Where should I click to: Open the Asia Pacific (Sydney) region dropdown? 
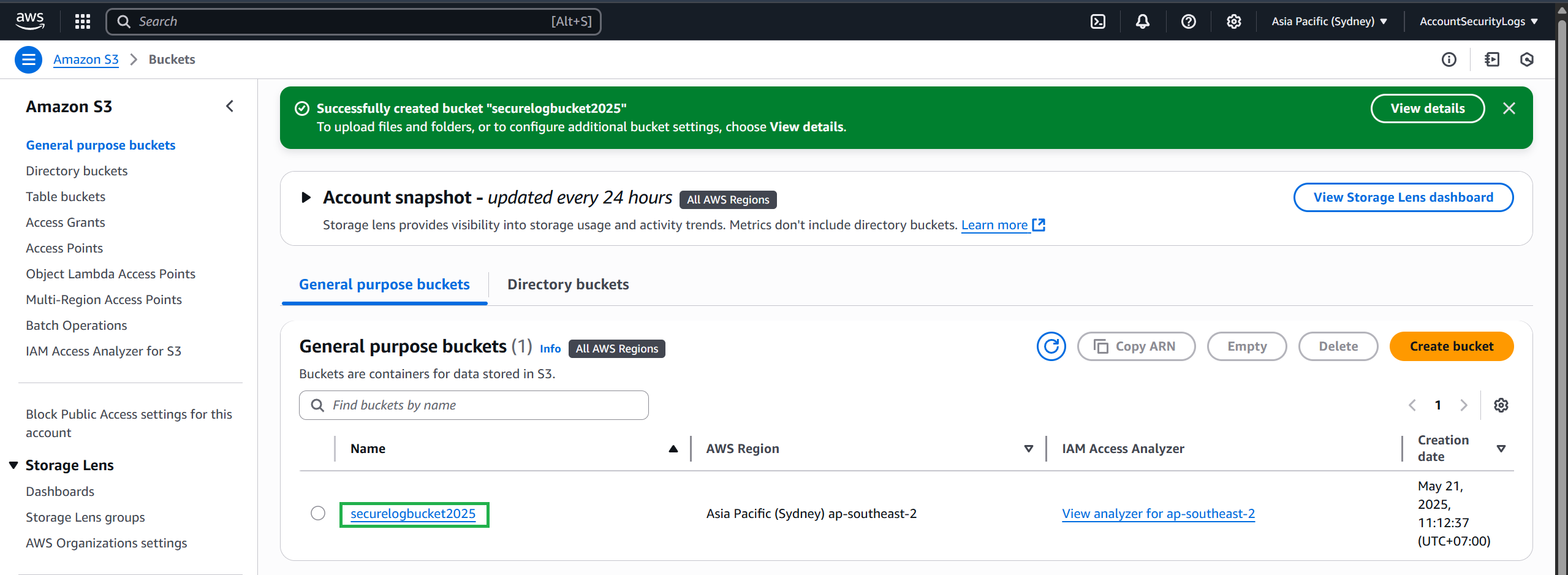(1328, 21)
